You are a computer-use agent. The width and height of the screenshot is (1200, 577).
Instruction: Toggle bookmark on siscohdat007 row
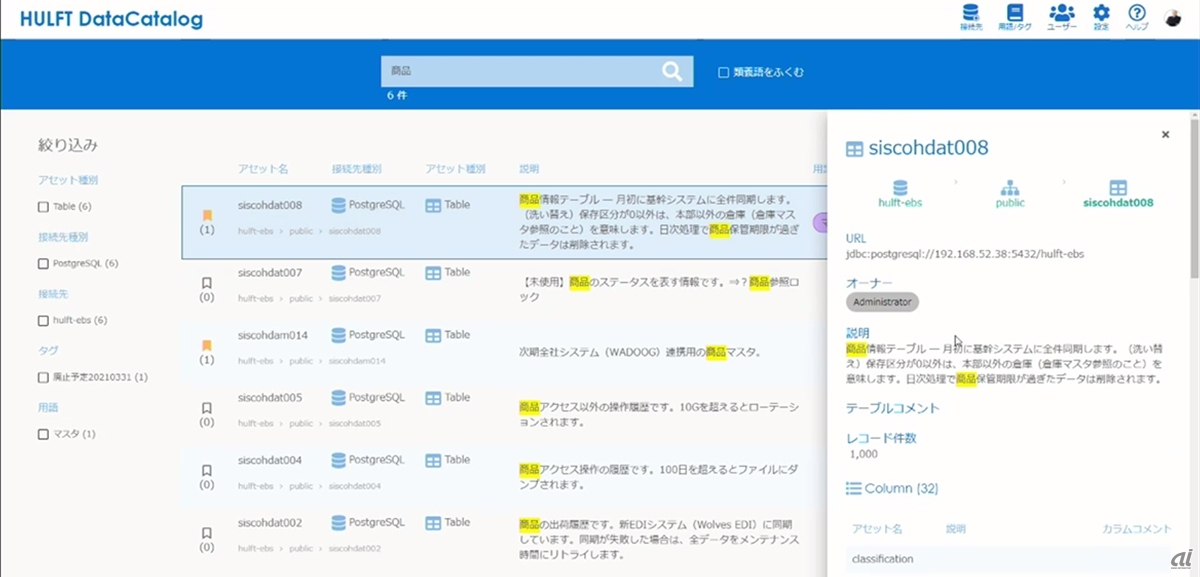click(207, 283)
